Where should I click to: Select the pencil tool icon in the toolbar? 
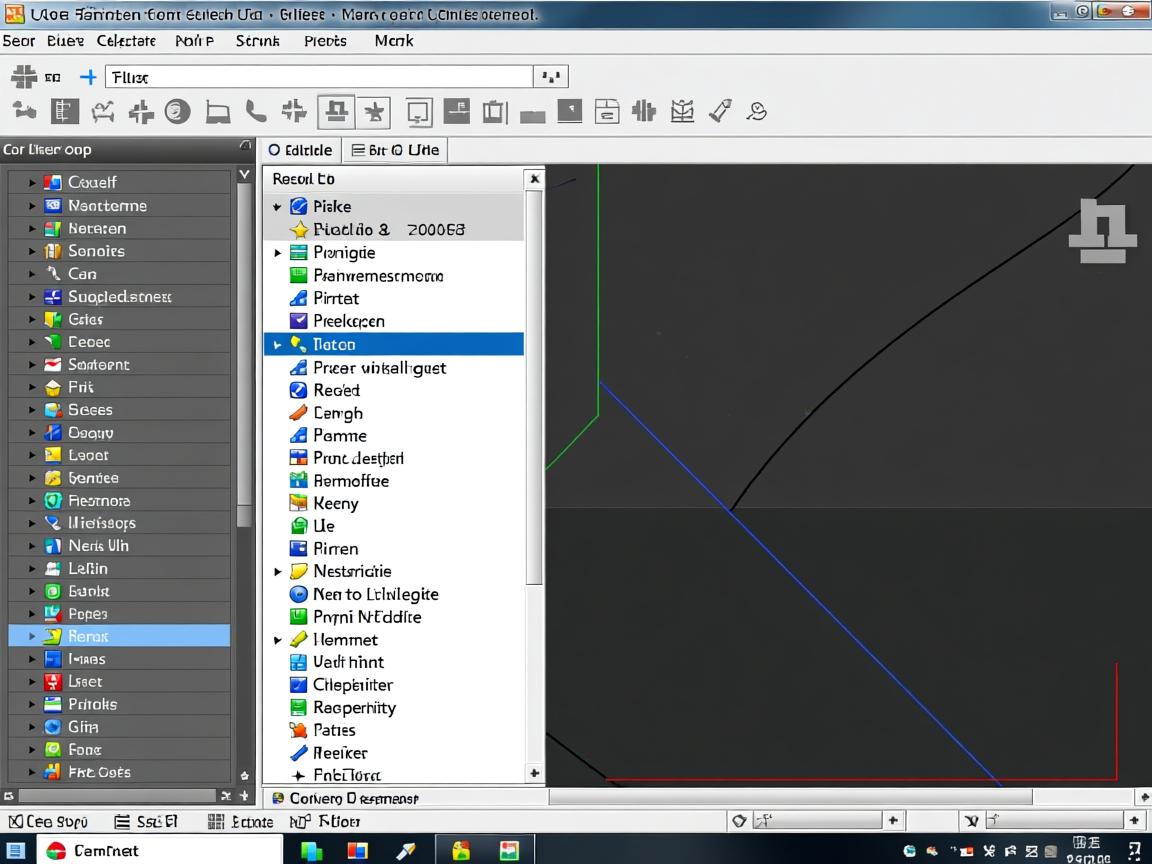(720, 111)
